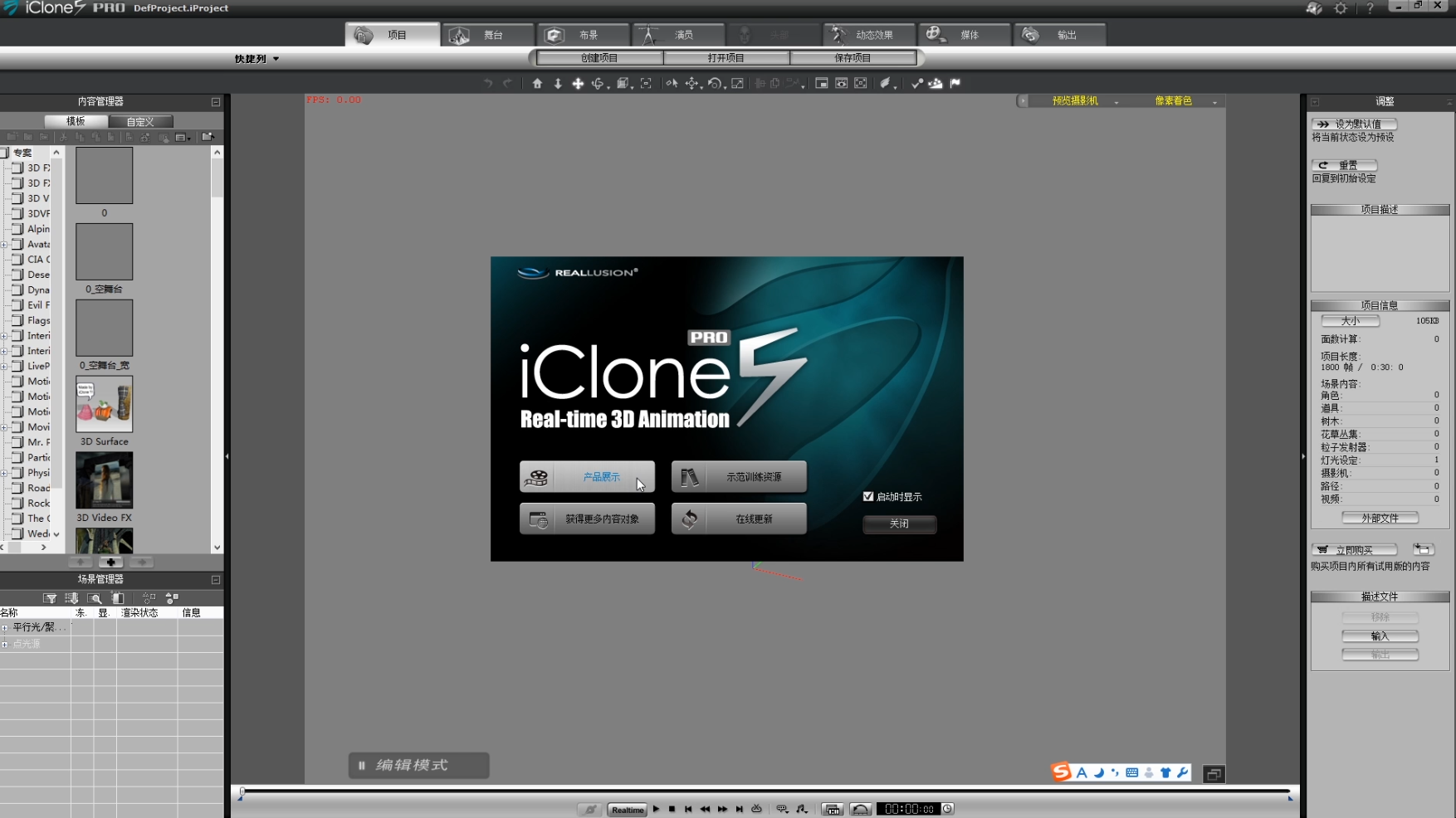Collapse the 场景管理器 panel
Image resolution: width=1456 pixels, height=818 pixels.
[x=216, y=580]
